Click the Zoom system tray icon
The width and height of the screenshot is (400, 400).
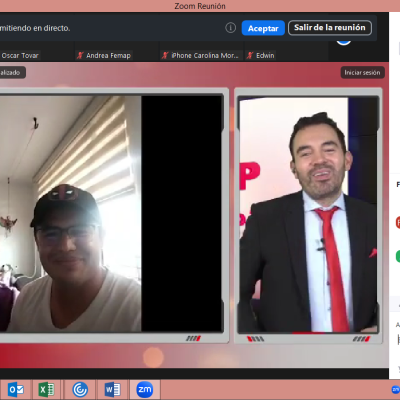[396, 389]
